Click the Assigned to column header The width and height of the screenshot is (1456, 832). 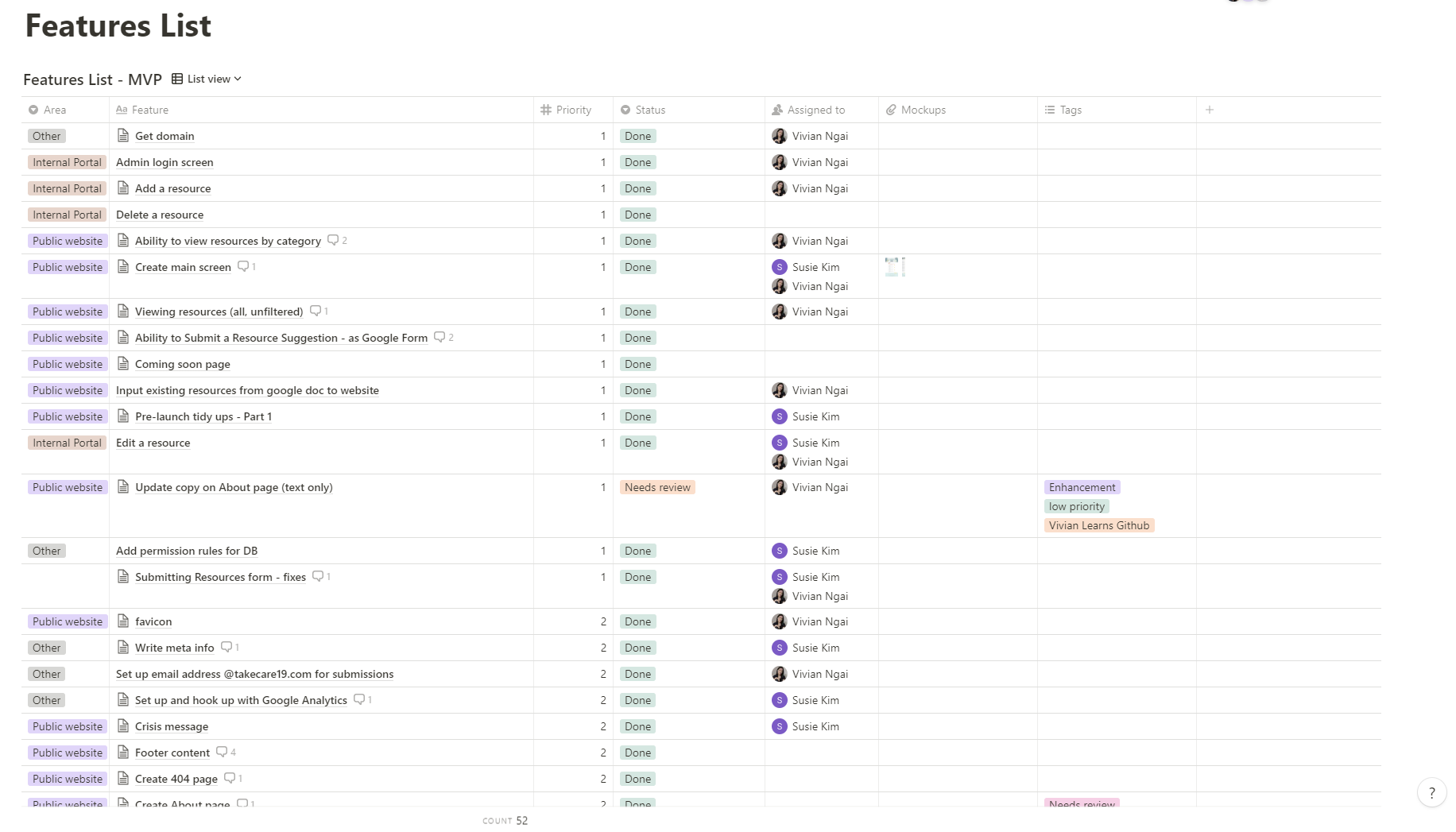point(815,110)
